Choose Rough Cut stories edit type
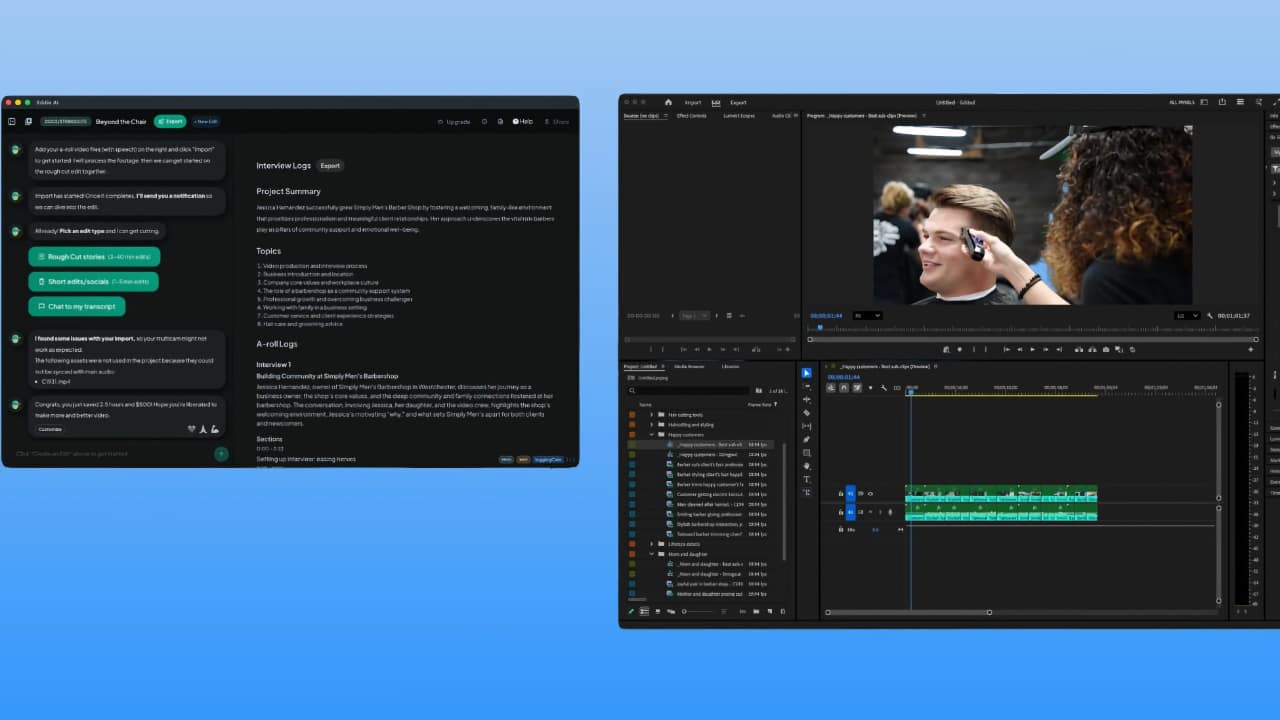Image resolution: width=1280 pixels, height=720 pixels. [x=94, y=257]
